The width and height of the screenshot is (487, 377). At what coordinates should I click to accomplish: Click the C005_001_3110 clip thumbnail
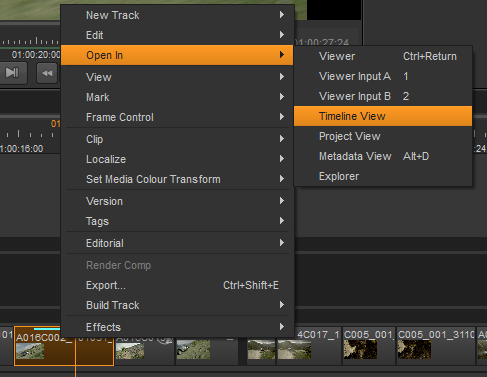pyautogui.click(x=414, y=349)
